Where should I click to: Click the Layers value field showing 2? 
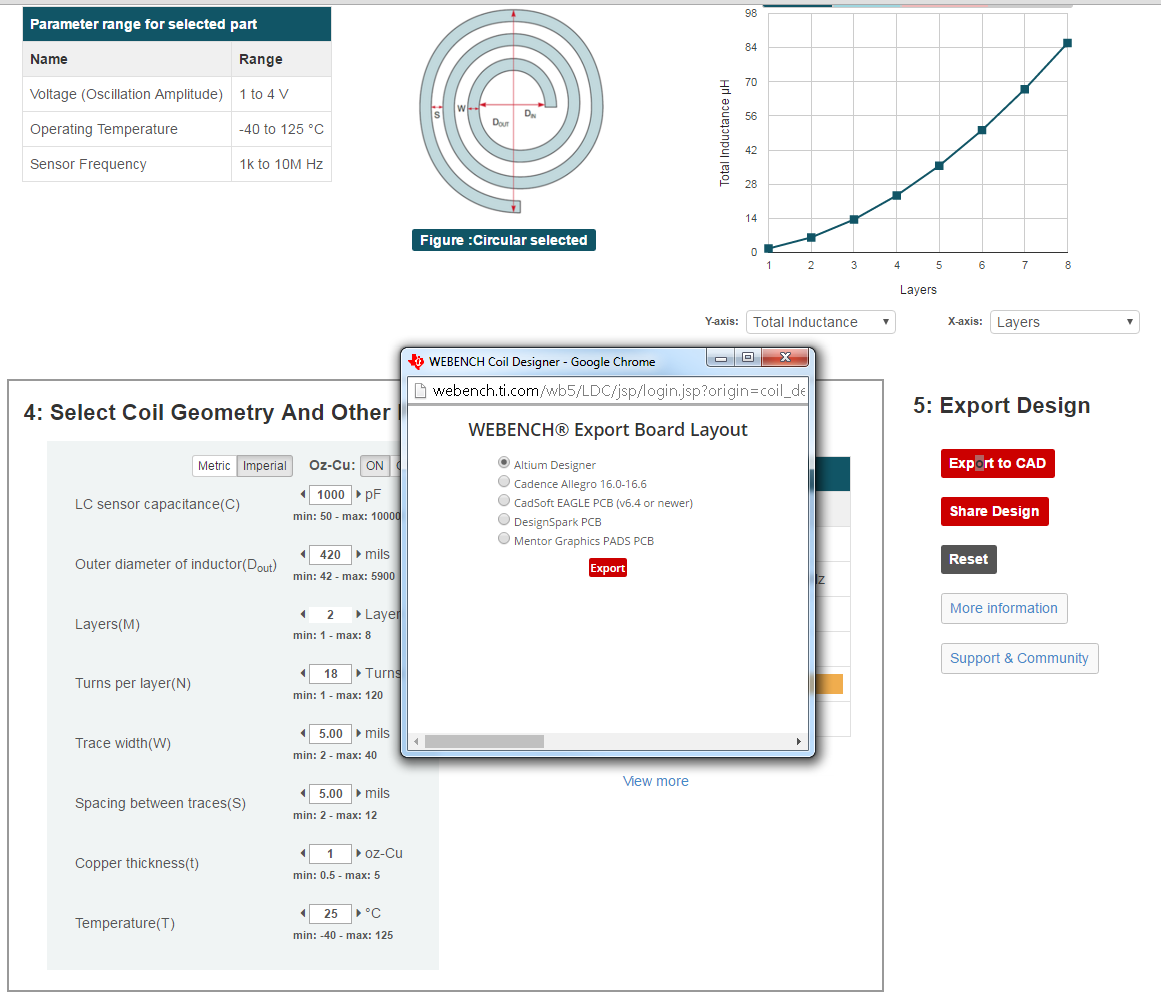tap(330, 615)
